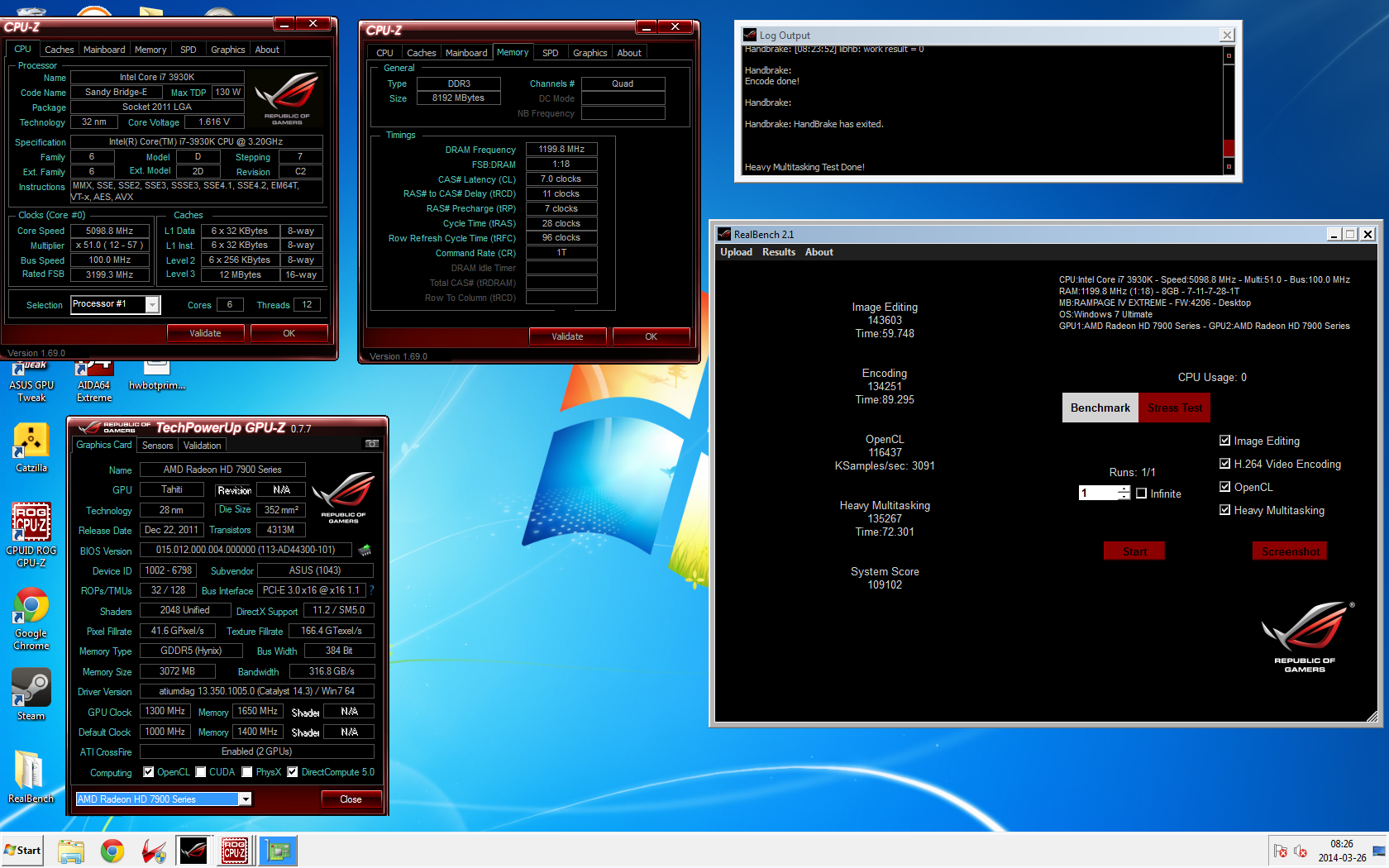This screenshot has height=868, width=1389.
Task: Click the RealBench Screenshot button
Action: 1291,551
